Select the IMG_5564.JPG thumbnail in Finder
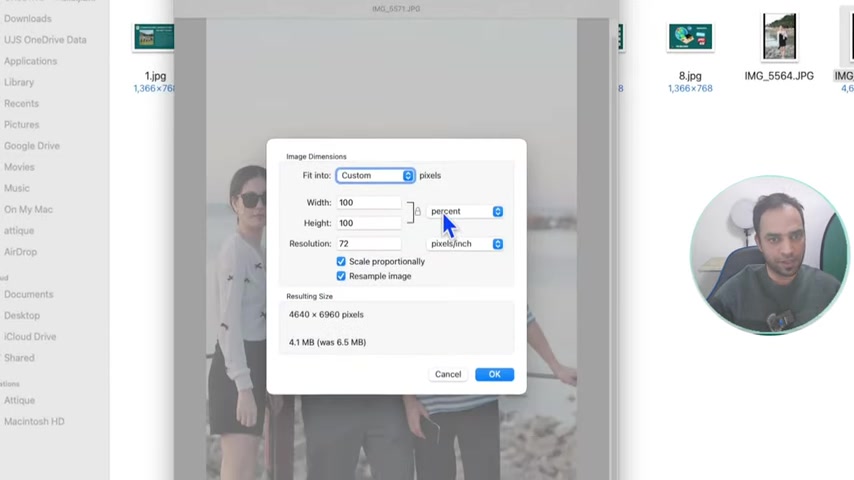 point(779,36)
